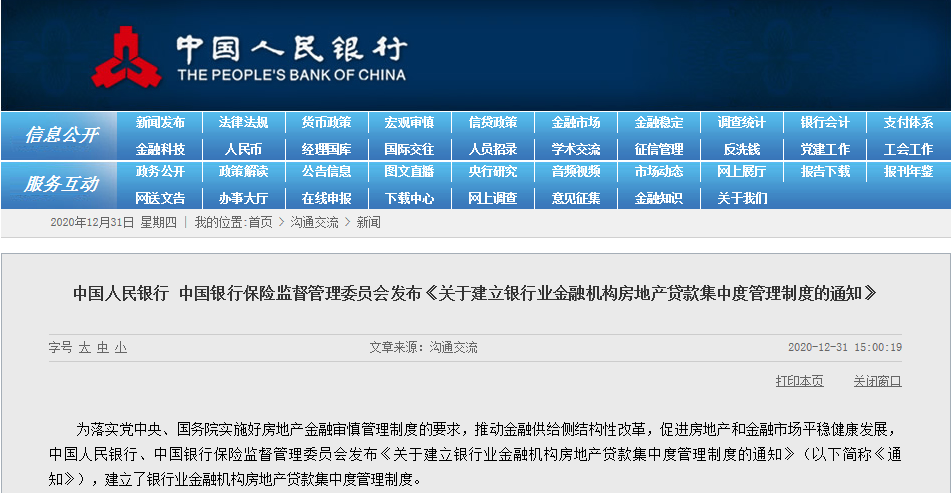Open the 金融市场 section
This screenshot has height=493, width=951.
[x=576, y=122]
